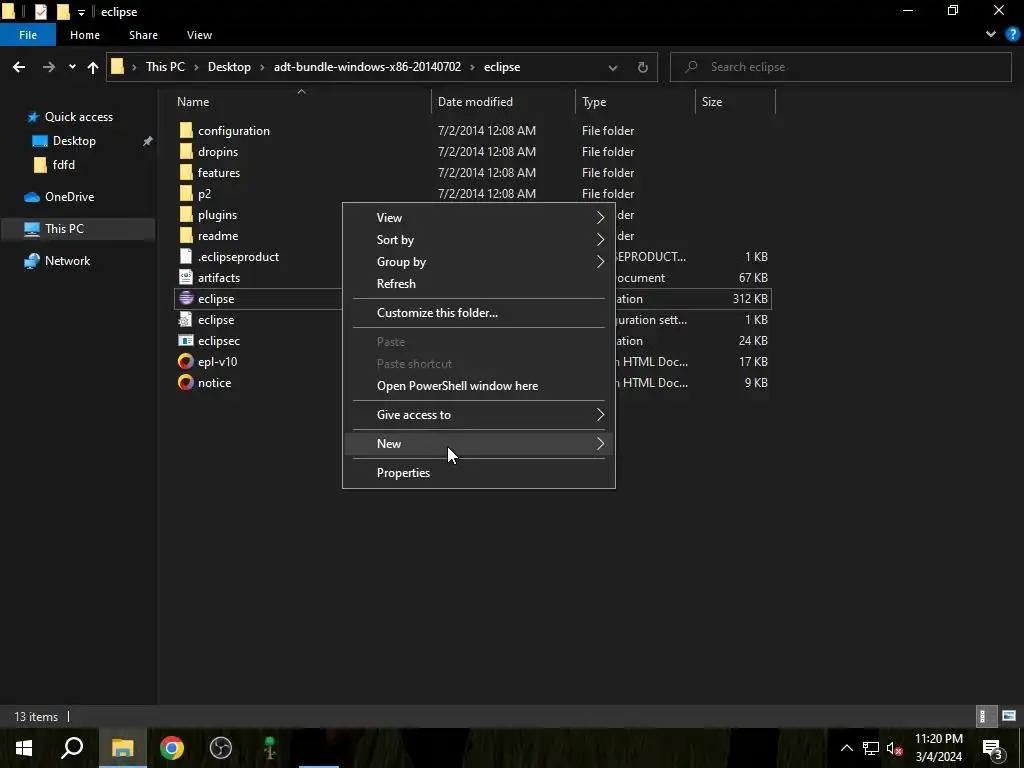Show hidden system tray icons chevron
The width and height of the screenshot is (1024, 768).
[846, 748]
